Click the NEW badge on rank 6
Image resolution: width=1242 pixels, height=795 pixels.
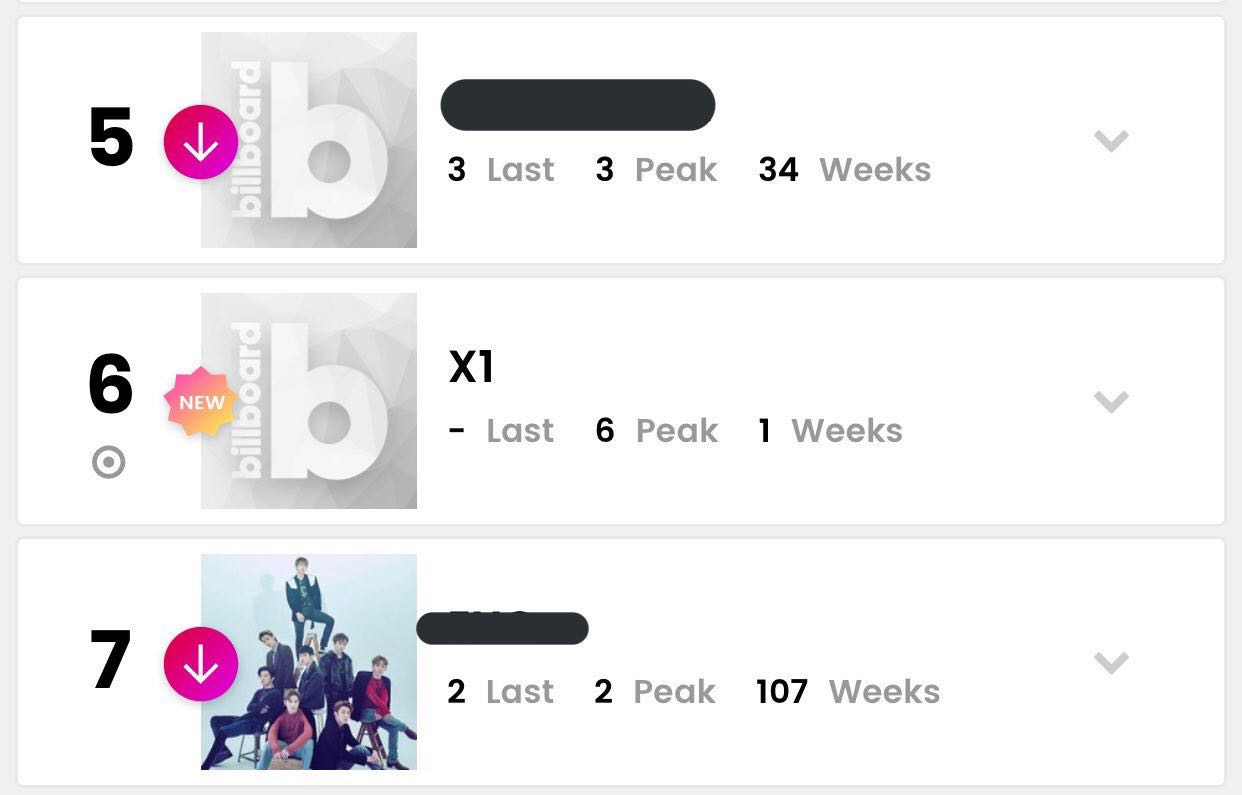click(201, 403)
